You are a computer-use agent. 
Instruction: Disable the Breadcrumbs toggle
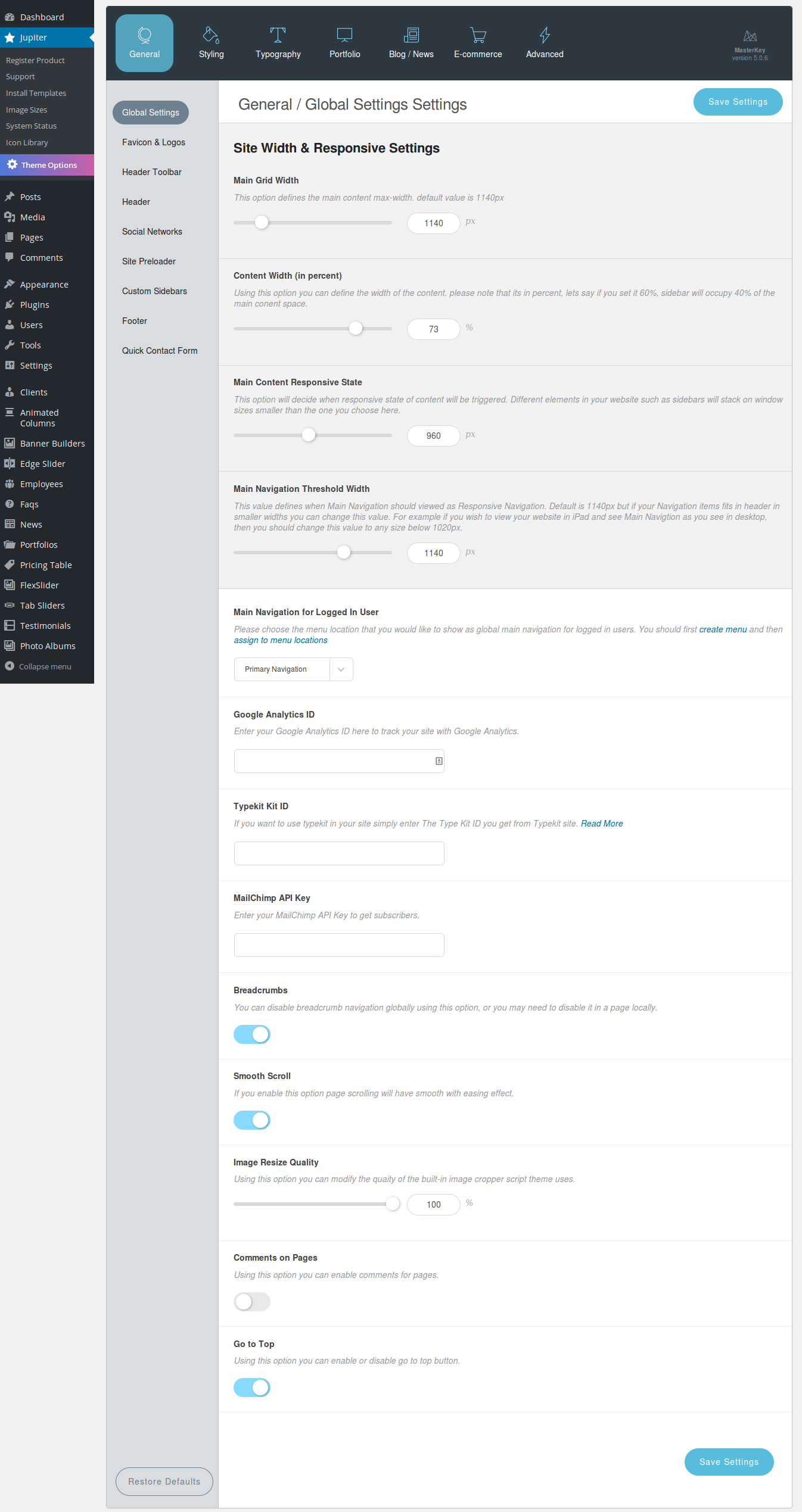(252, 1034)
